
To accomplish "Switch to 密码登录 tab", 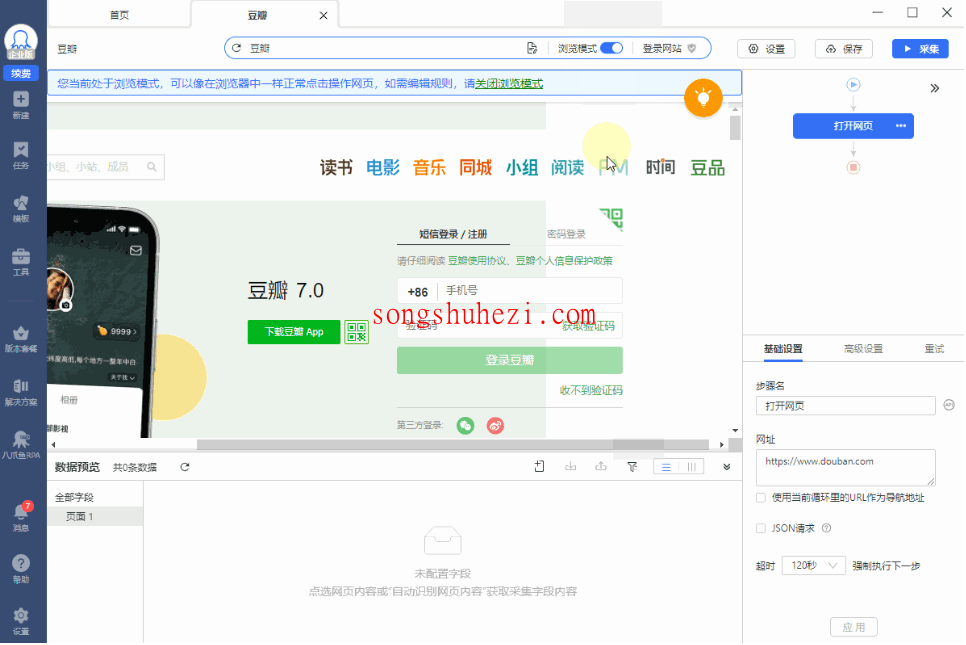I will point(566,234).
